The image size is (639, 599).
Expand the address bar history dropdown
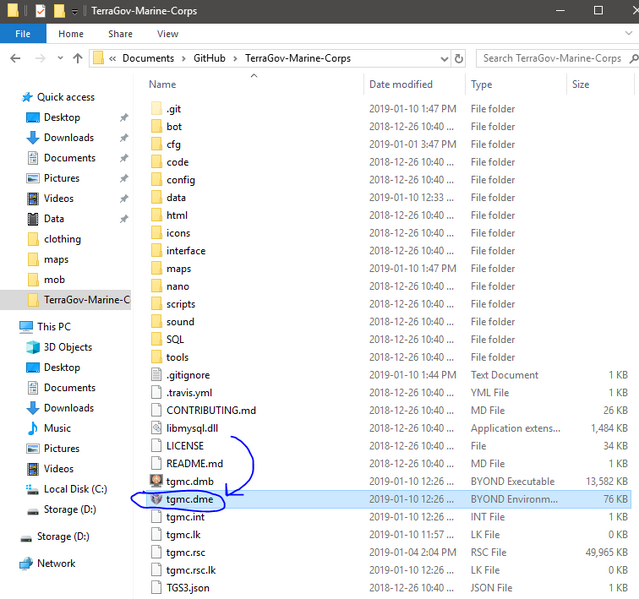pyautogui.click(x=444, y=59)
